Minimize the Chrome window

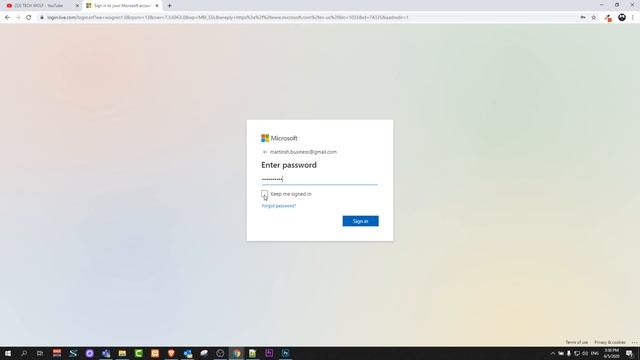click(602, 5)
